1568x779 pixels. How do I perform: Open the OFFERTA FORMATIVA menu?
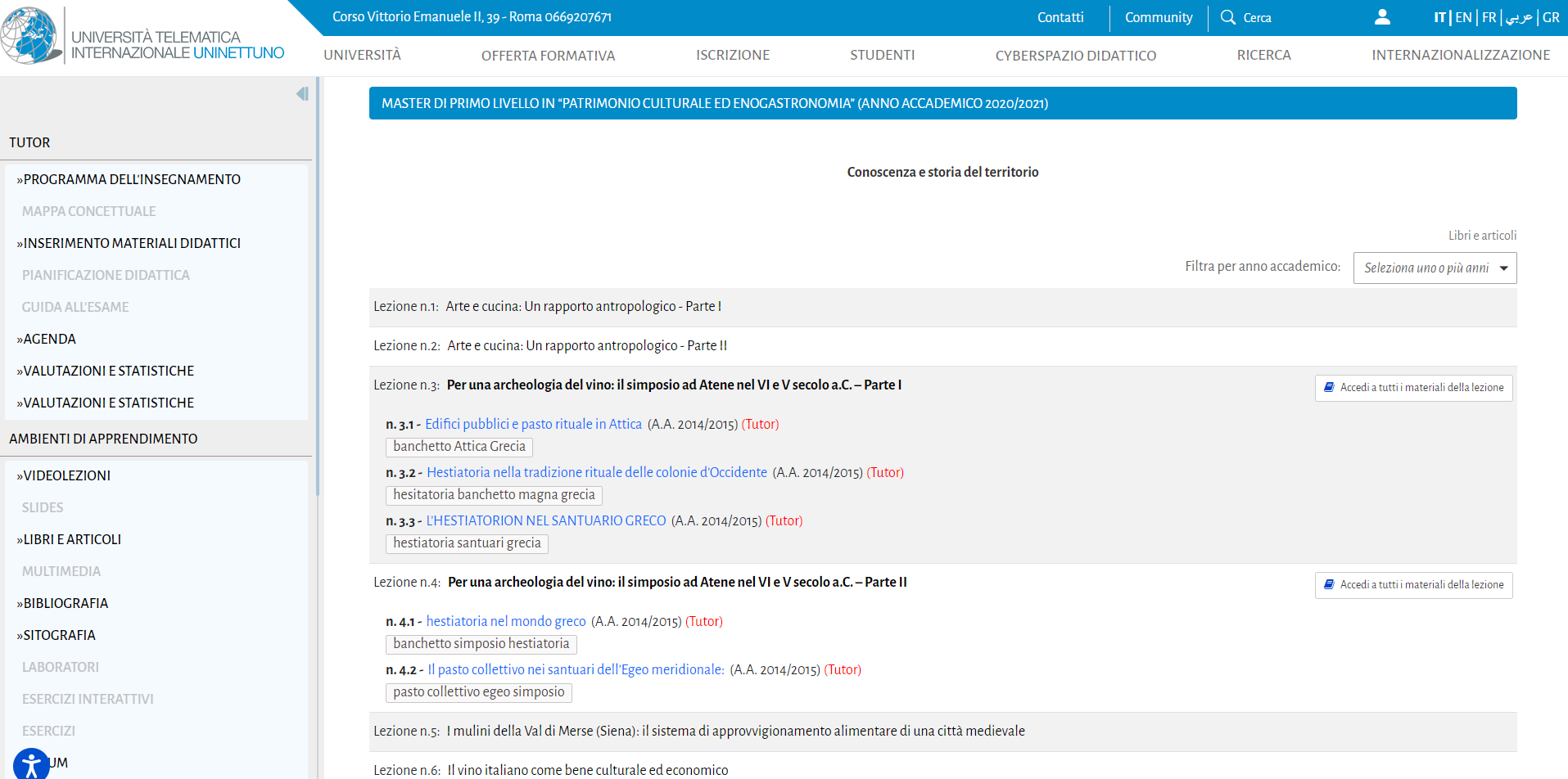pyautogui.click(x=548, y=56)
